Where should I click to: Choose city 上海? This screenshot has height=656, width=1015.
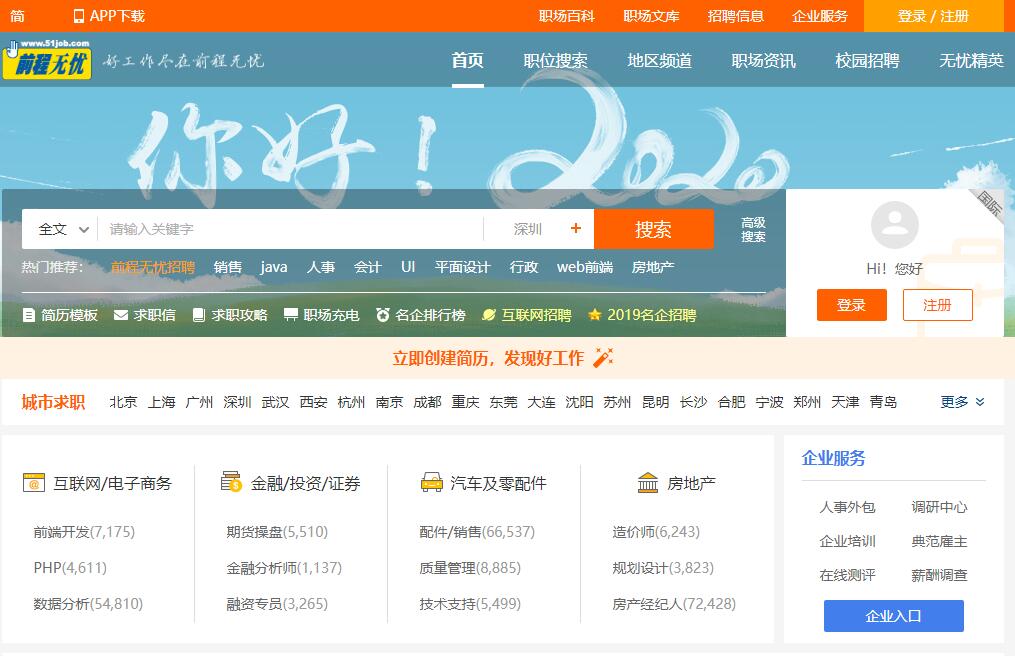tap(161, 402)
